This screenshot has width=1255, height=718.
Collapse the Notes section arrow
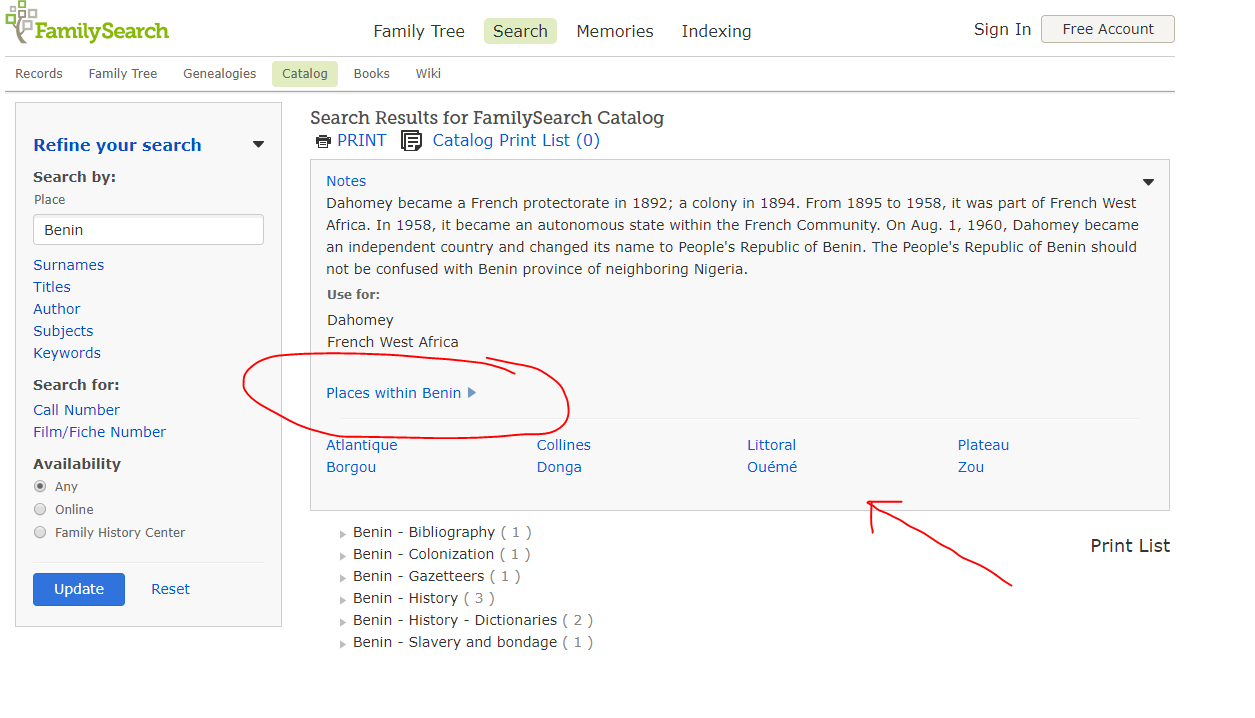click(x=1148, y=182)
